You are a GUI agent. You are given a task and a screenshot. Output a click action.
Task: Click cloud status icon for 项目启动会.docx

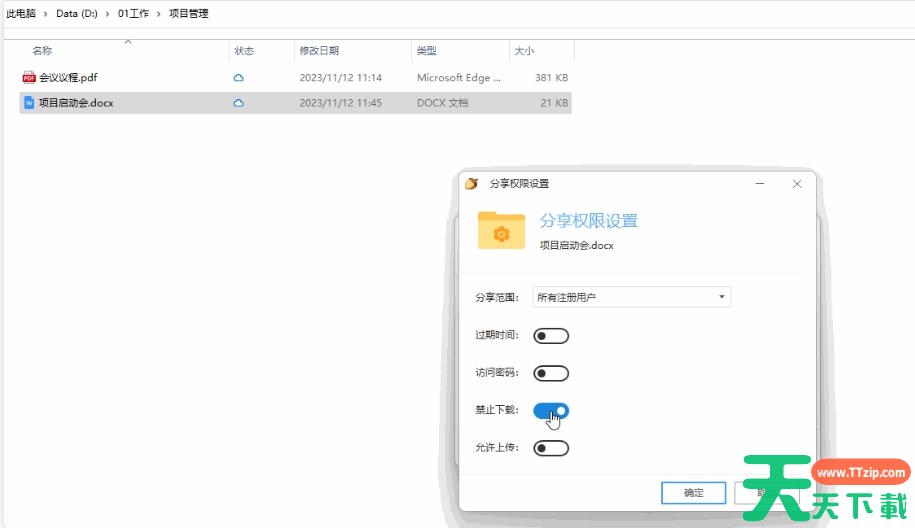tap(238, 103)
